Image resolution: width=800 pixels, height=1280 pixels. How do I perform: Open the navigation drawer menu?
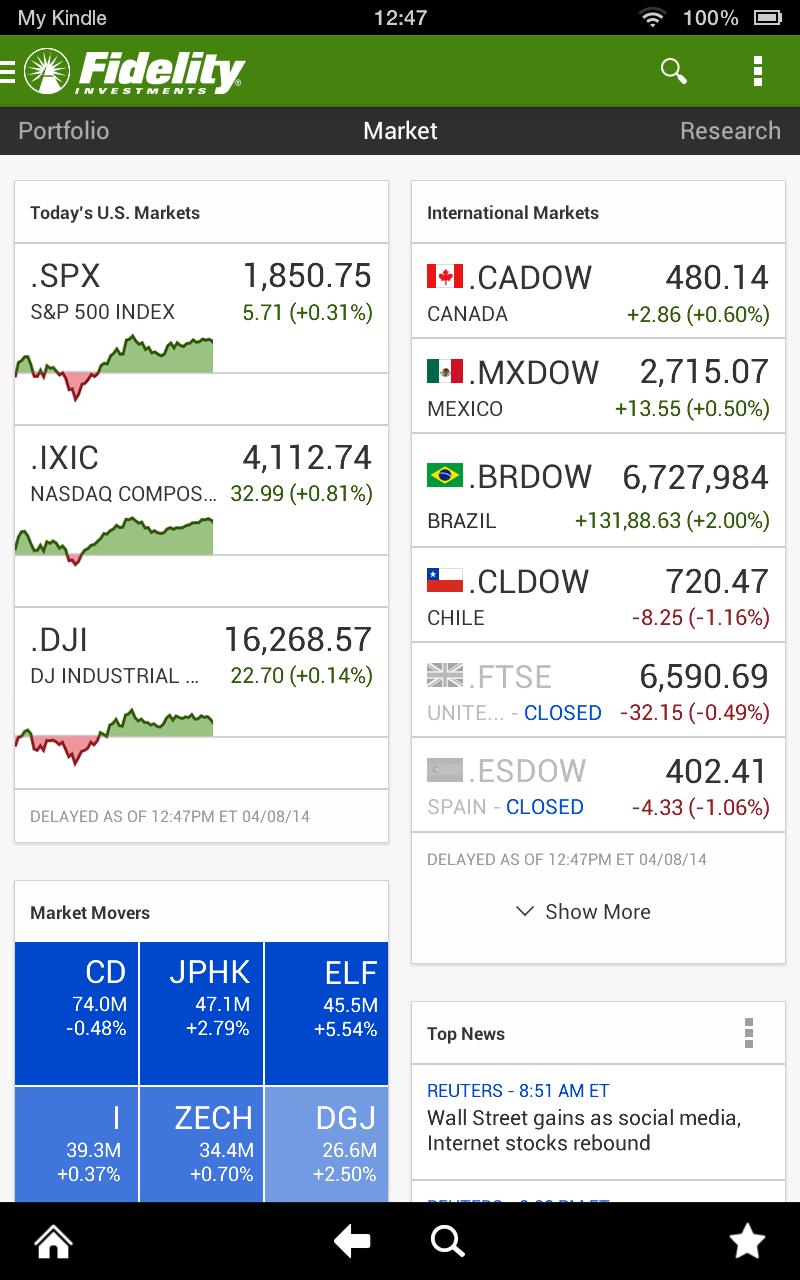click(x=8, y=71)
